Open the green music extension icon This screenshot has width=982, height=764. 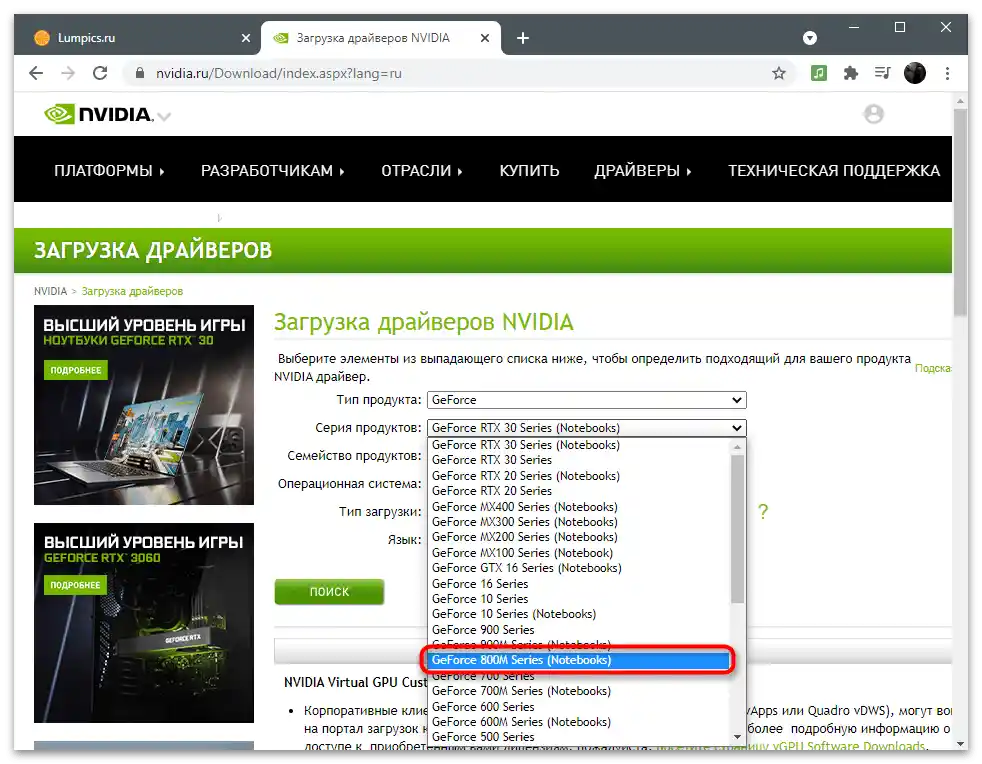click(819, 73)
